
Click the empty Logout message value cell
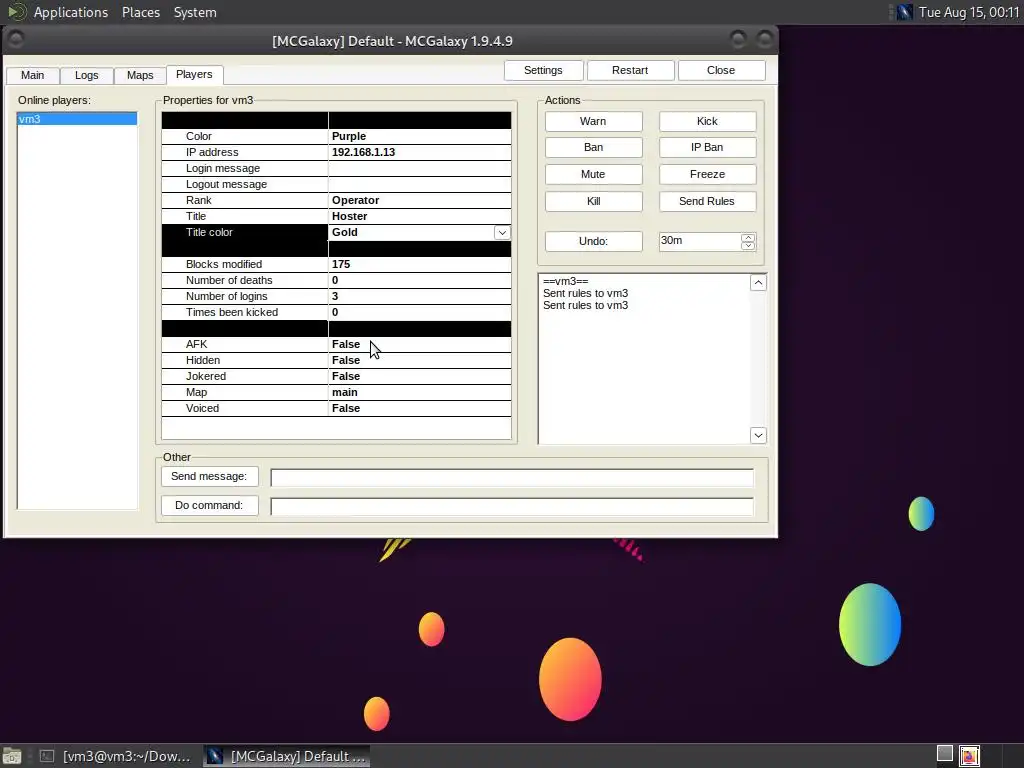419,184
